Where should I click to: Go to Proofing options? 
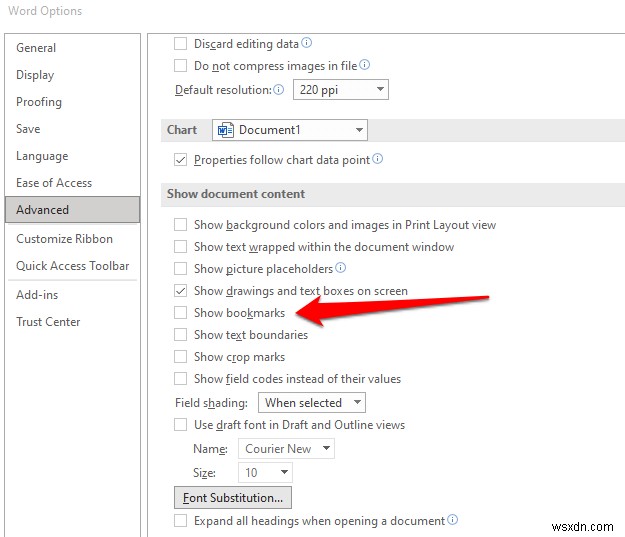tap(73, 102)
